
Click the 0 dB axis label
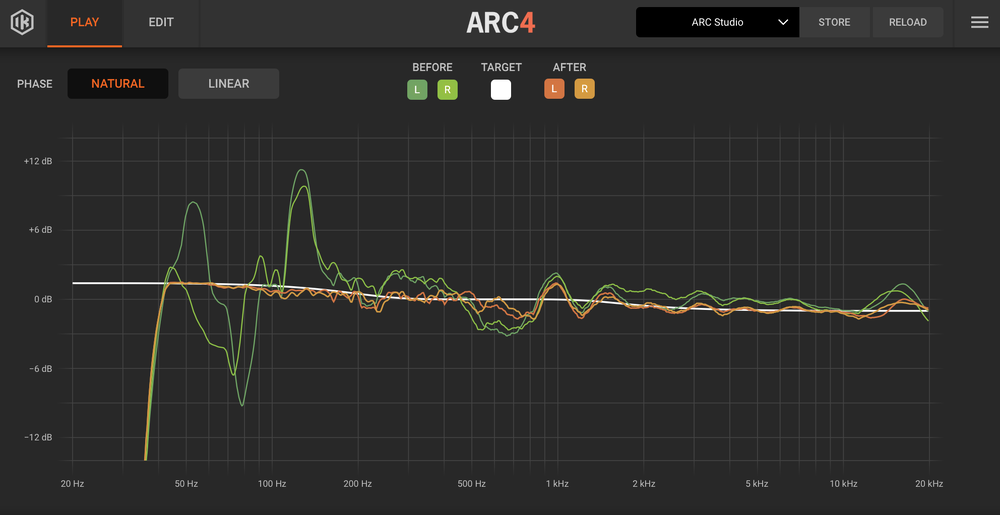click(43, 299)
